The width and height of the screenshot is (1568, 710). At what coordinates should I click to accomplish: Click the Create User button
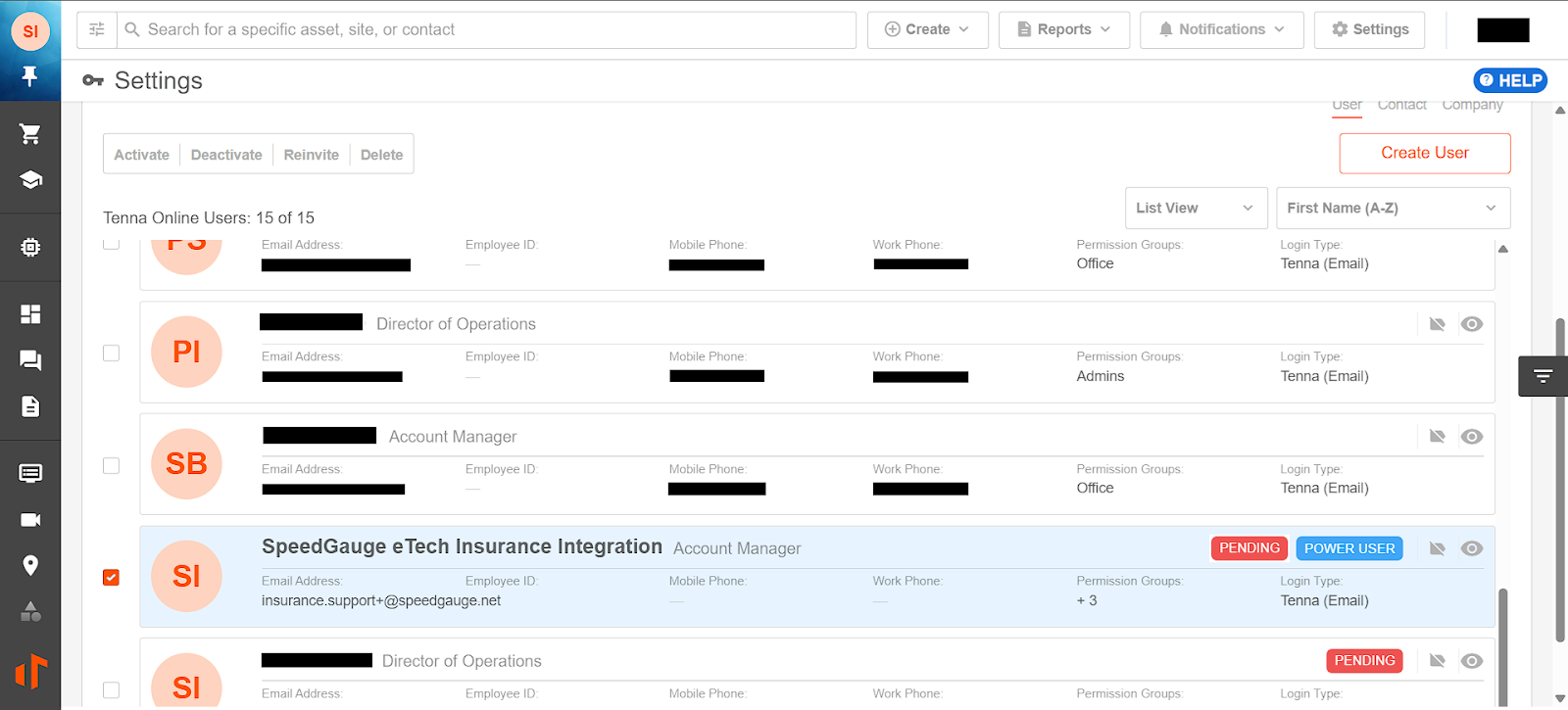(1424, 153)
